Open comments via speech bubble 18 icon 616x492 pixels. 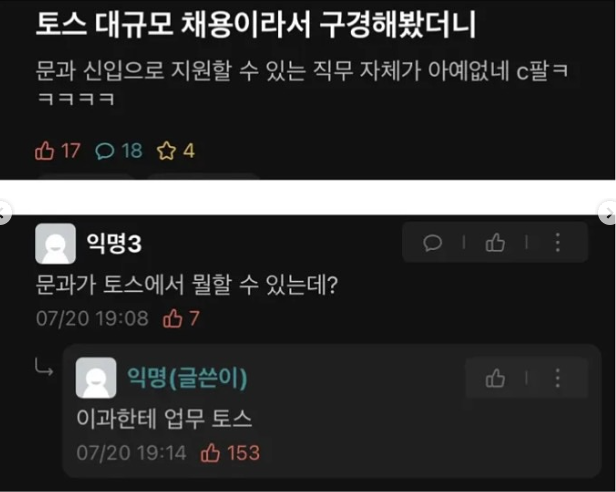[105, 151]
